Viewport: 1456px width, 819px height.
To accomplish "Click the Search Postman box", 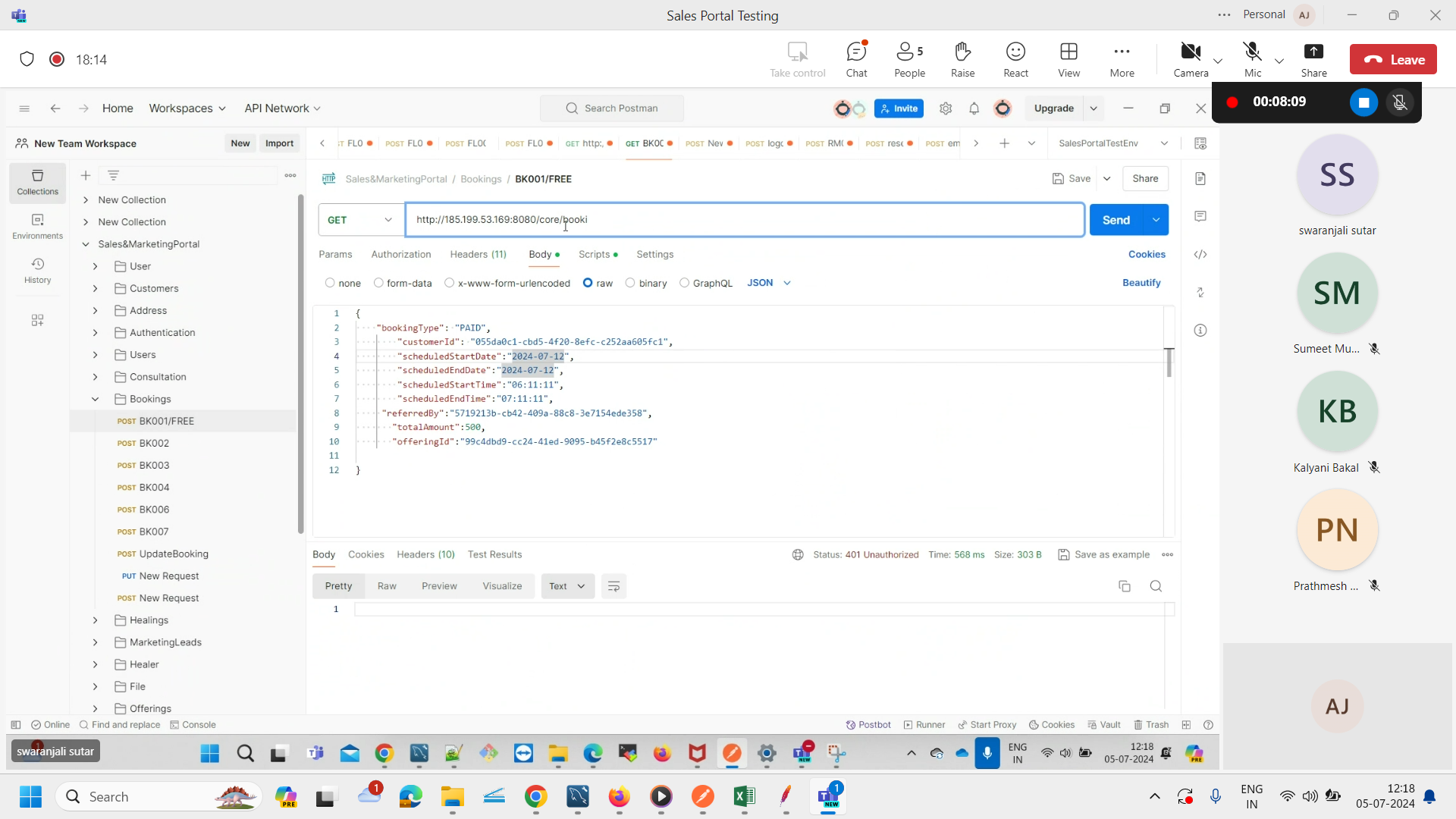I will point(612,108).
